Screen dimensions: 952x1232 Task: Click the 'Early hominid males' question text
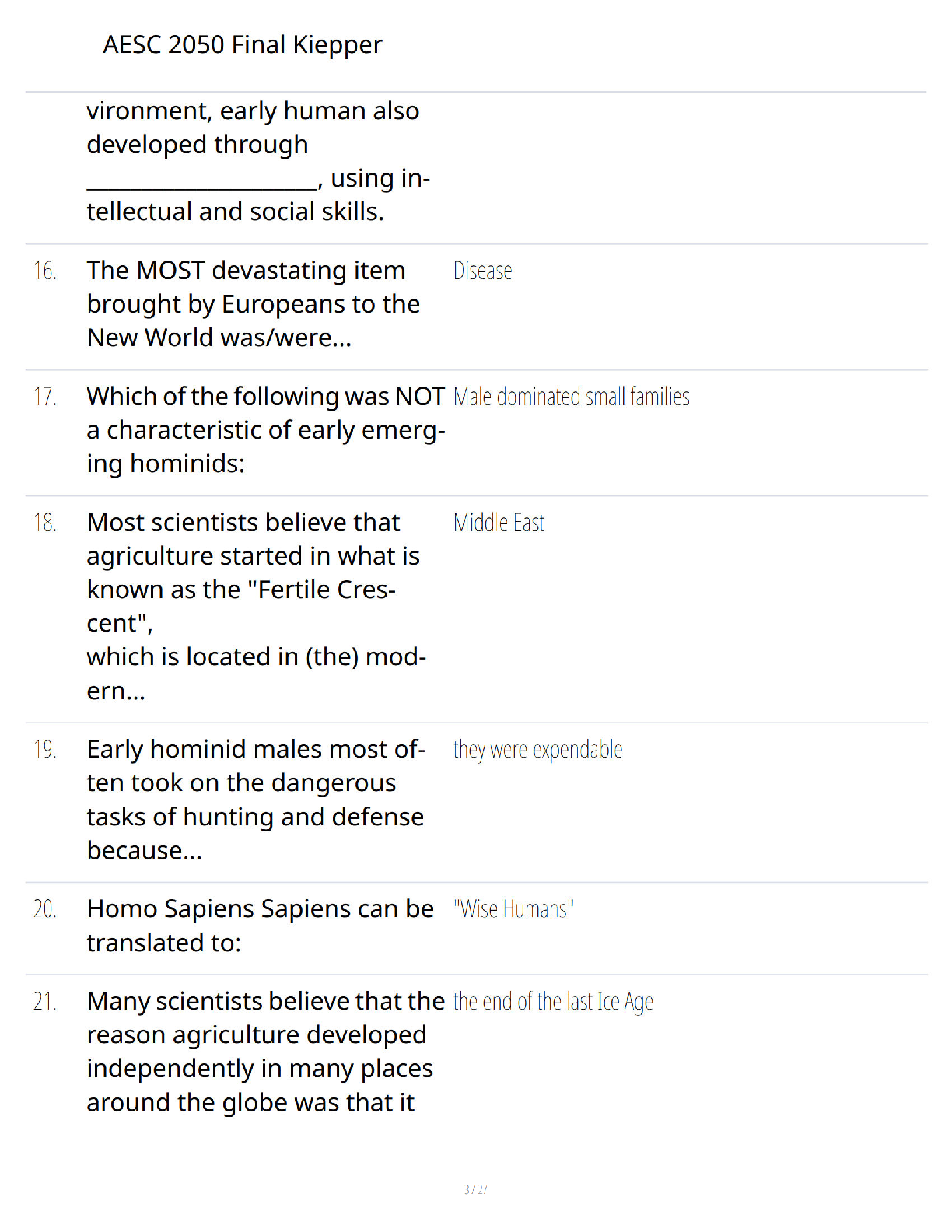pyautogui.click(x=256, y=800)
